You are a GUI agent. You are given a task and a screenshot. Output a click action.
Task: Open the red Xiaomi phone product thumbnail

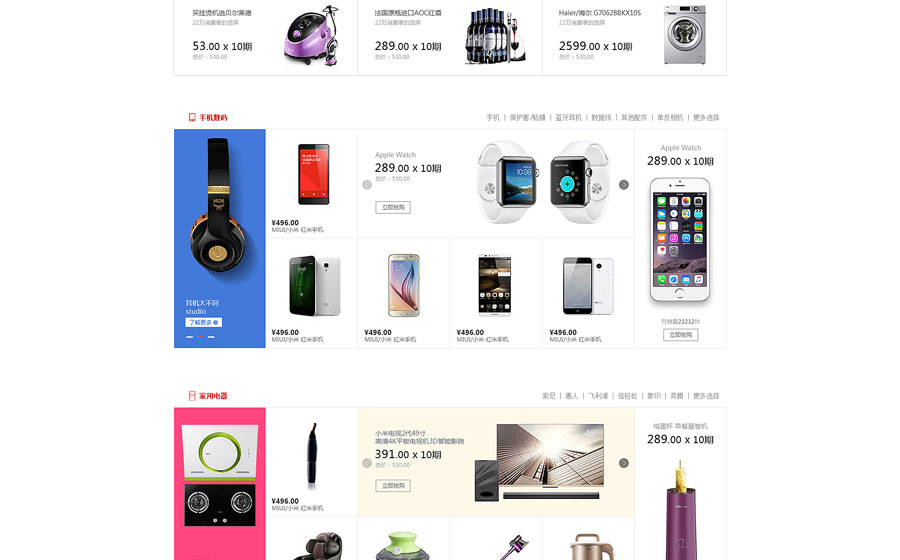tap(313, 174)
